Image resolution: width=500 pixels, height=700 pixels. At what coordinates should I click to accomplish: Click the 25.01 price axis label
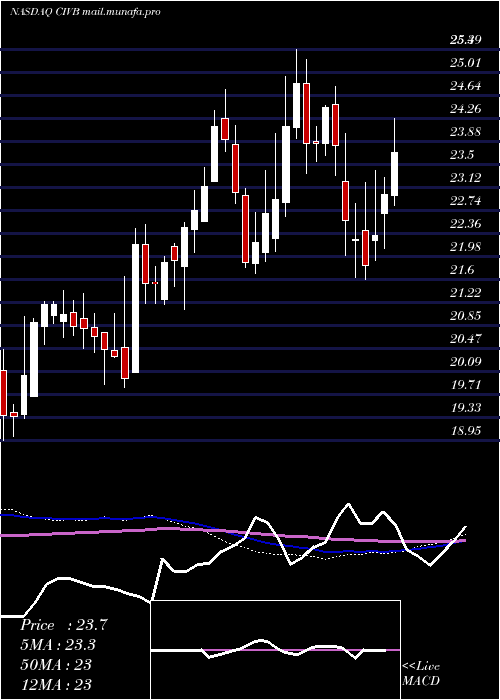(465, 62)
